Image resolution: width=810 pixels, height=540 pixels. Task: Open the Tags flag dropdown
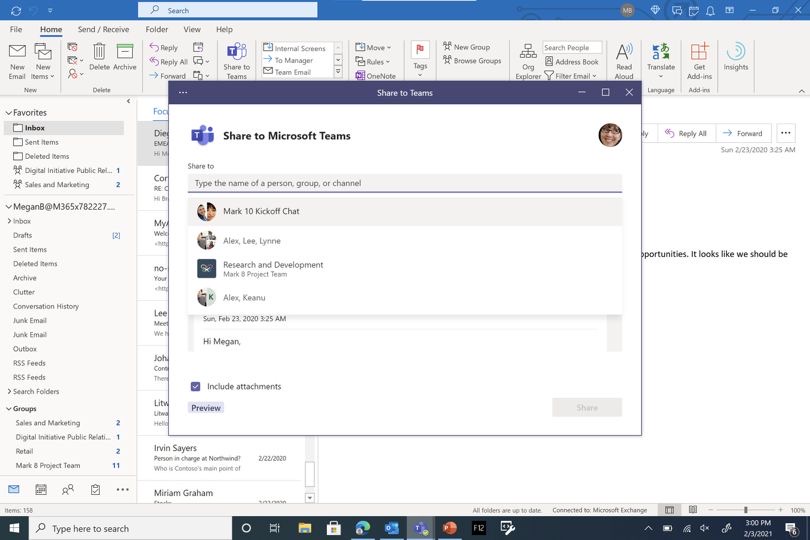click(420, 59)
